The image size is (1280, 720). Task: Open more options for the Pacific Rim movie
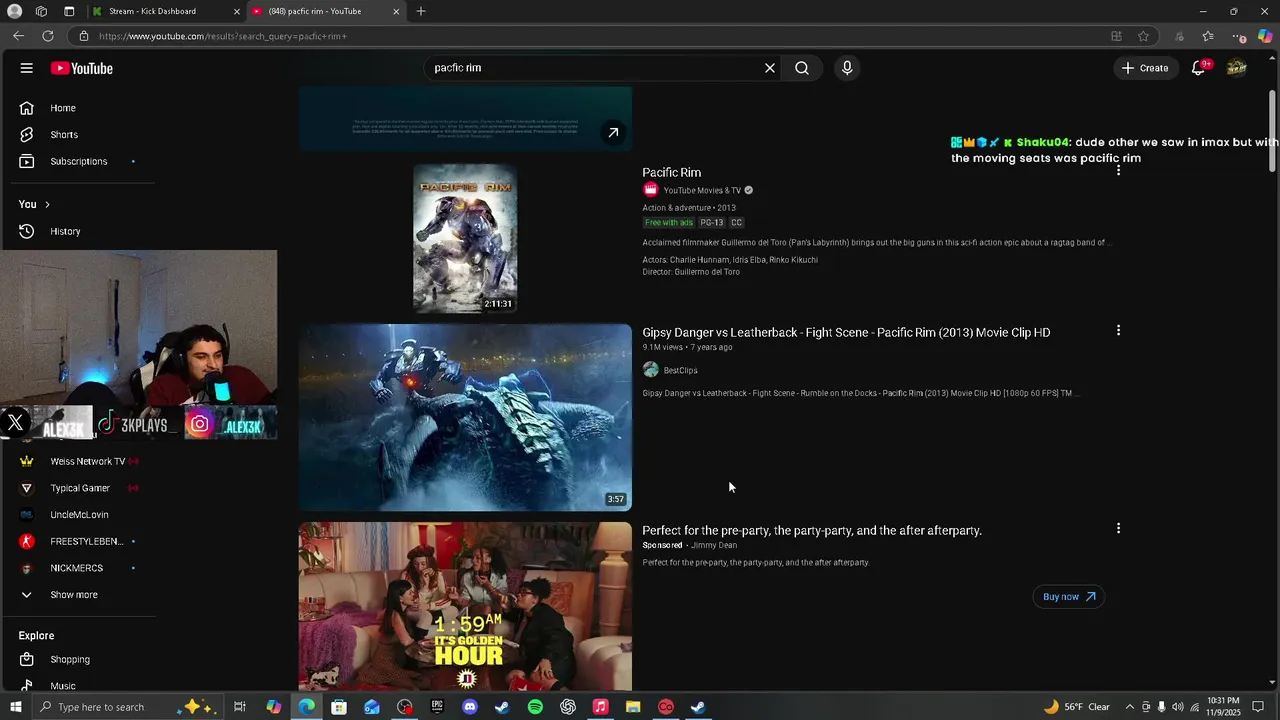click(1118, 171)
